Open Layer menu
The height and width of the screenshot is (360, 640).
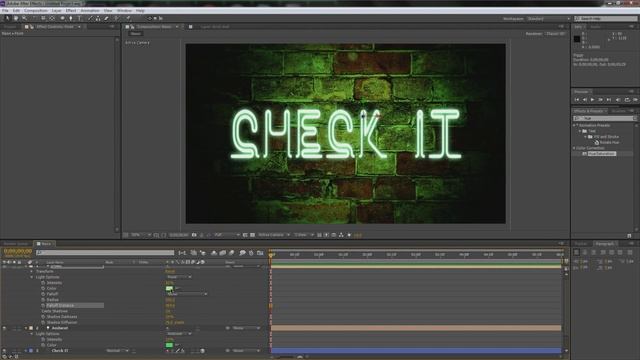tap(56, 11)
